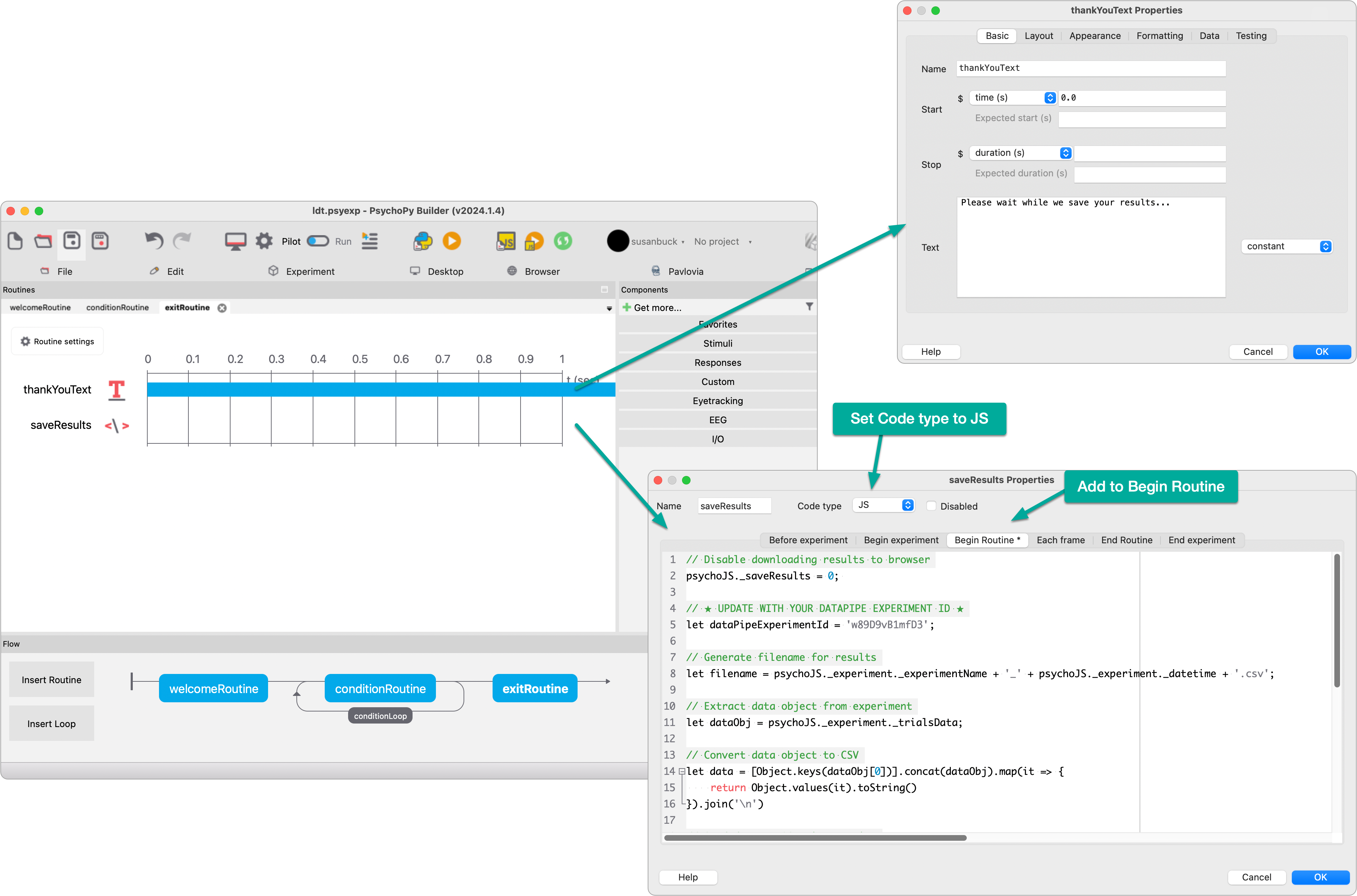Undo the last action in Builder
The height and width of the screenshot is (896, 1357).
click(154, 241)
